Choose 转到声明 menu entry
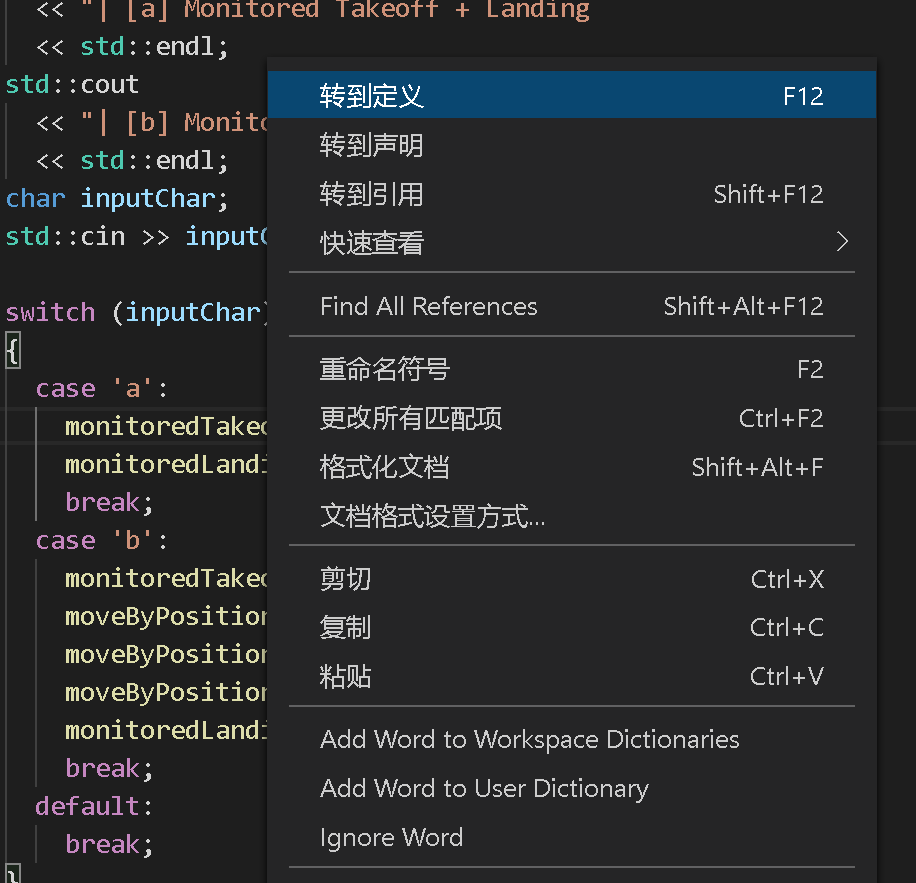 pyautogui.click(x=571, y=145)
